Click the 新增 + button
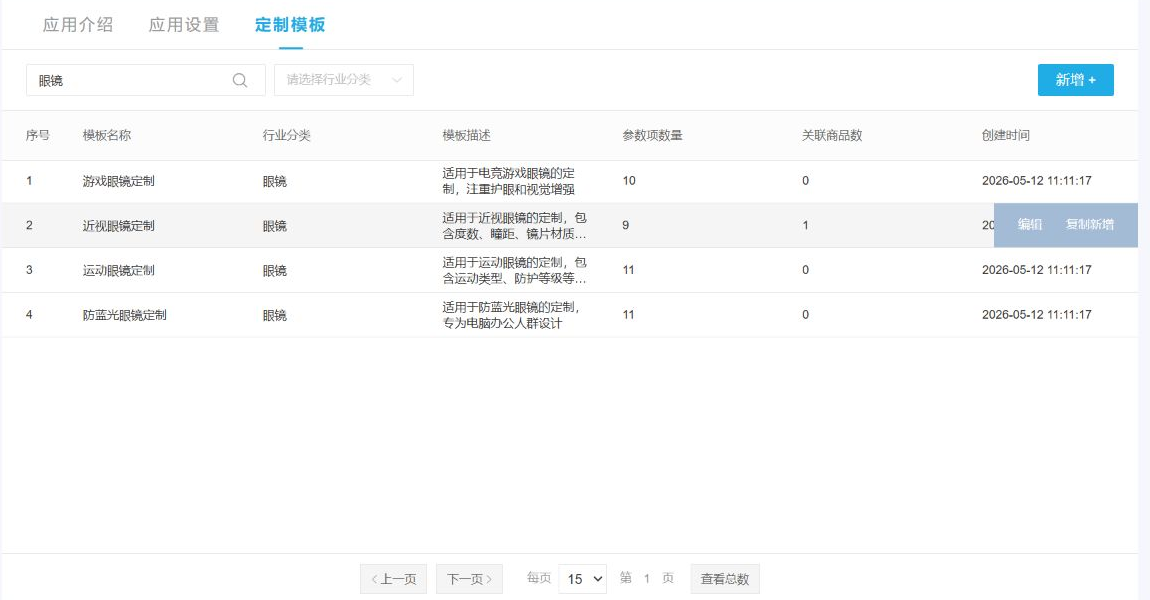 pos(1075,80)
